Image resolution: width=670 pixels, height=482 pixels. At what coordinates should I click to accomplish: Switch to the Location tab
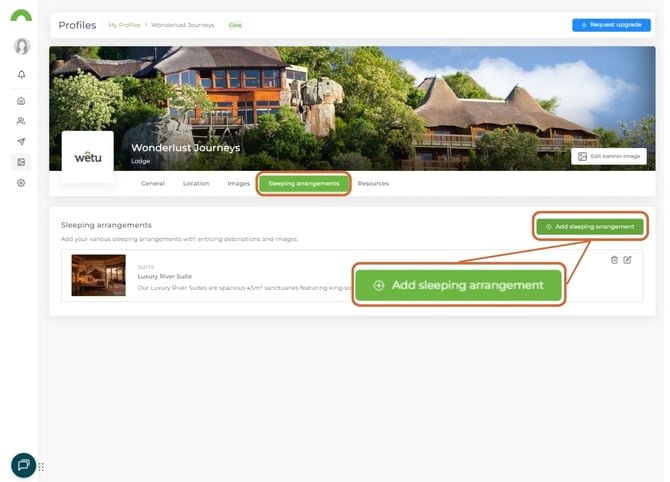coord(196,184)
